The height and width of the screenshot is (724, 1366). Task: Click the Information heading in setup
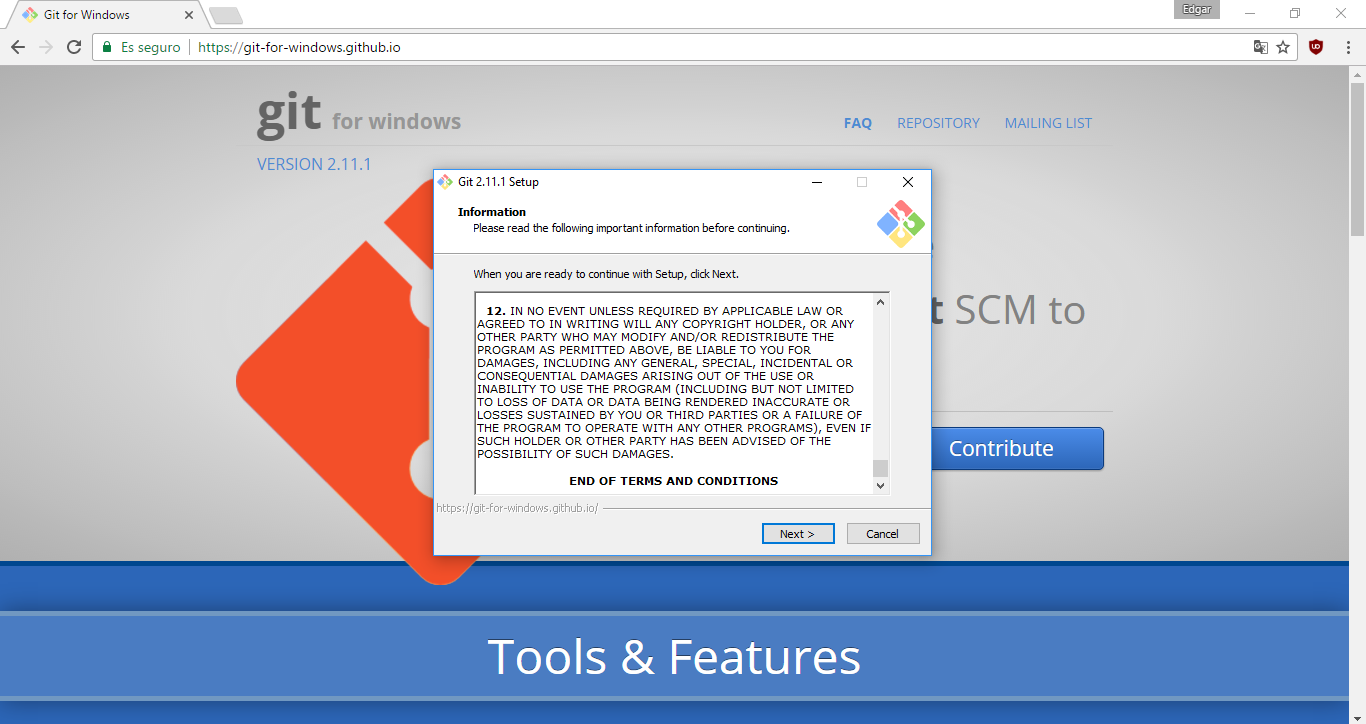pyautogui.click(x=492, y=212)
